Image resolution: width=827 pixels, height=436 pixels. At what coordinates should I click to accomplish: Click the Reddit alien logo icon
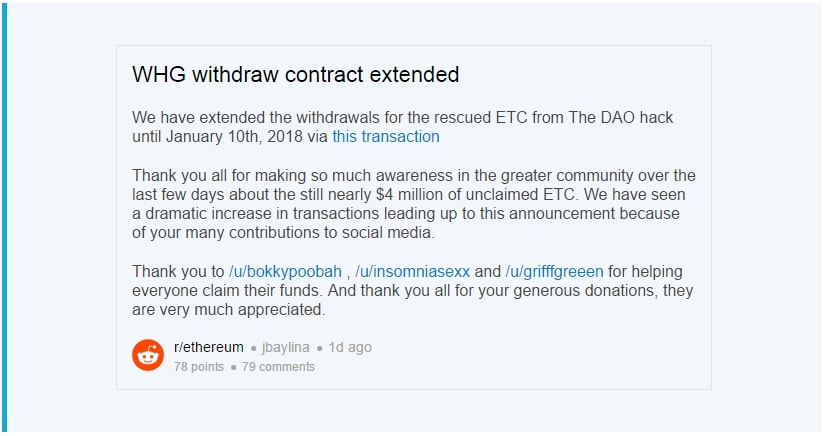click(x=148, y=355)
